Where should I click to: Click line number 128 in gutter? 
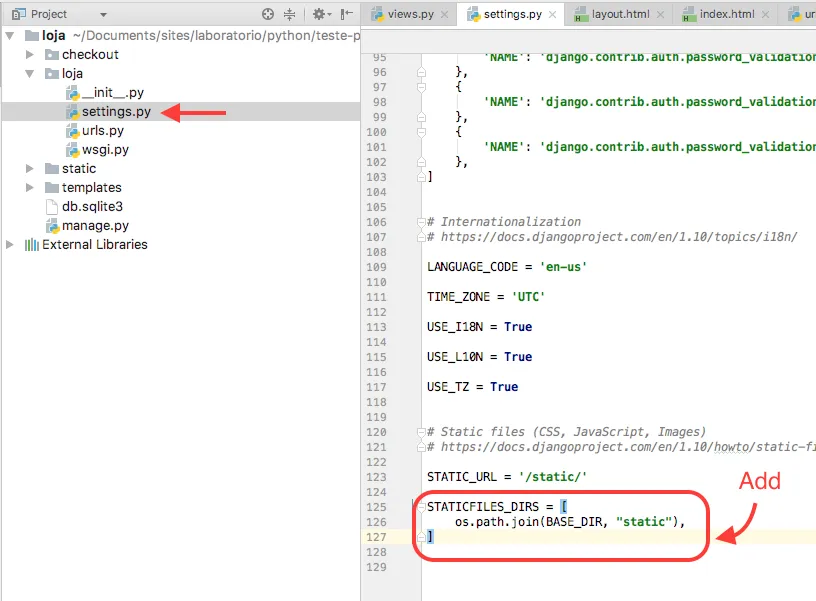point(376,552)
